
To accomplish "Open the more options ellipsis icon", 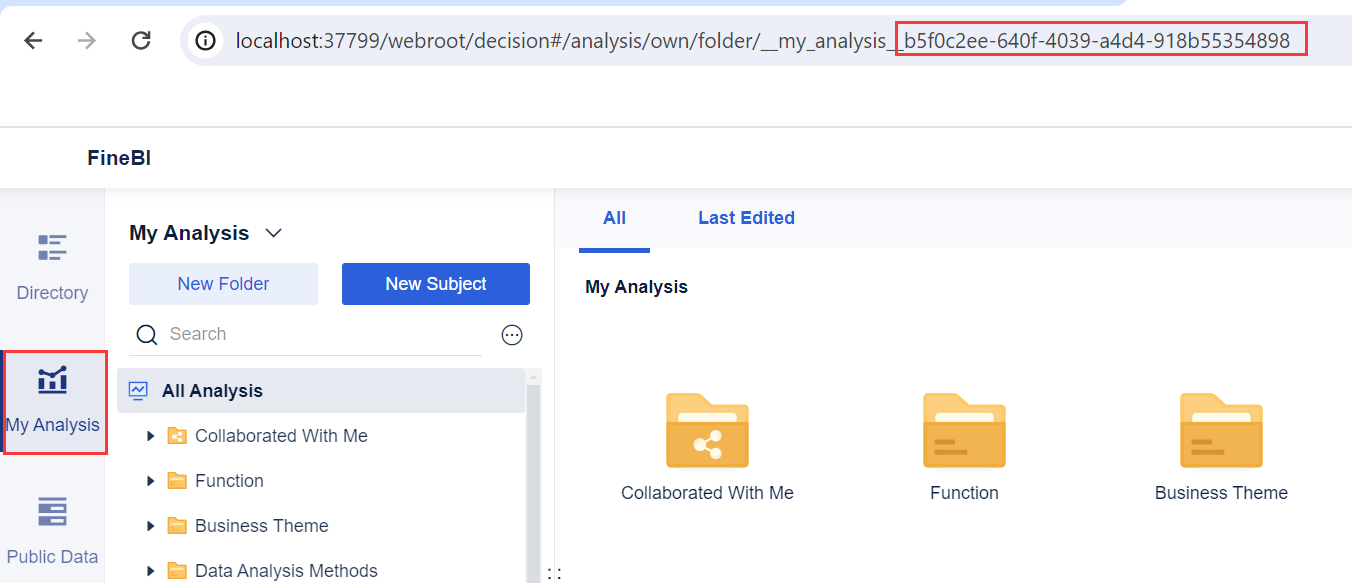I will [x=512, y=335].
